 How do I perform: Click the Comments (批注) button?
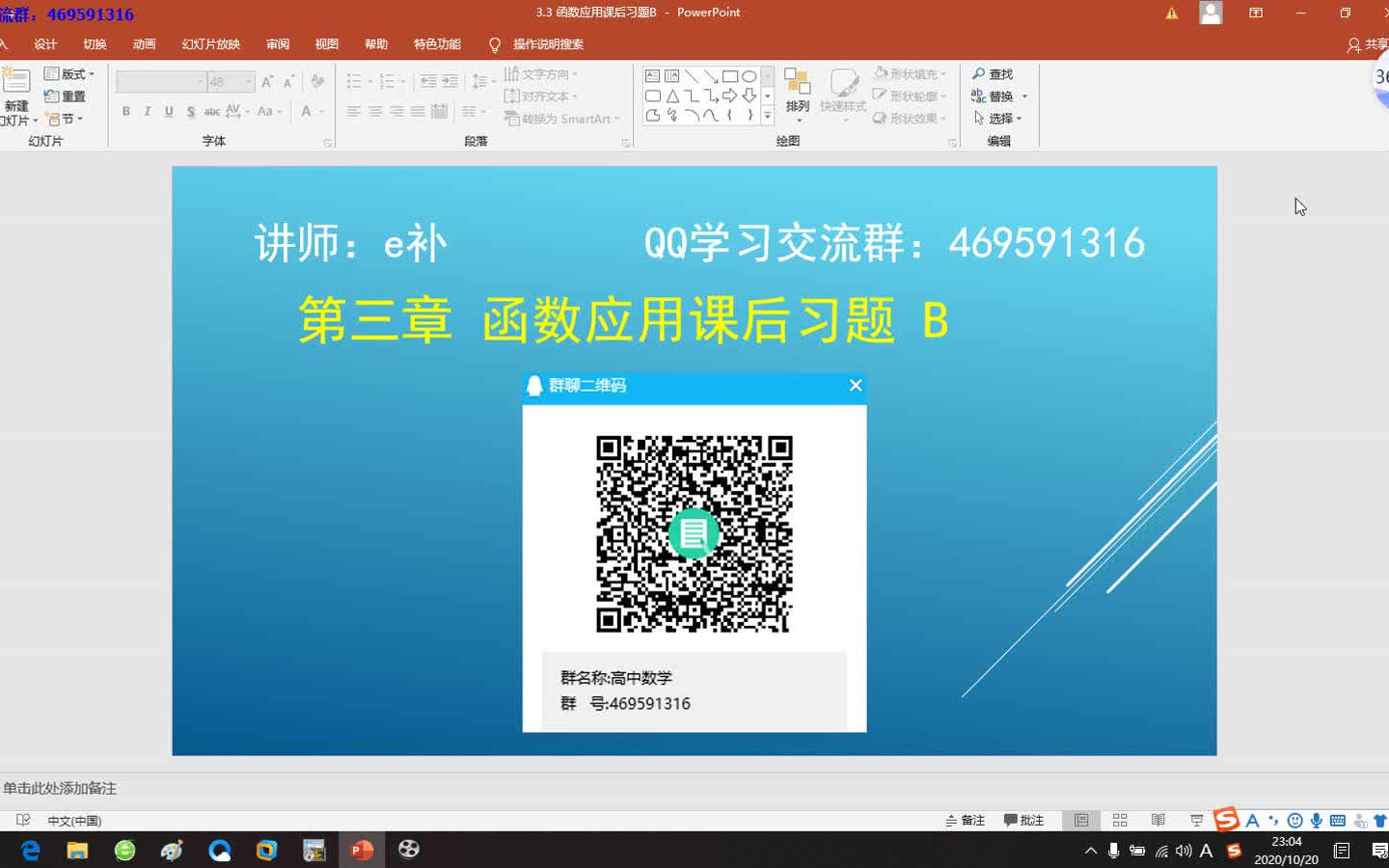click(1024, 820)
